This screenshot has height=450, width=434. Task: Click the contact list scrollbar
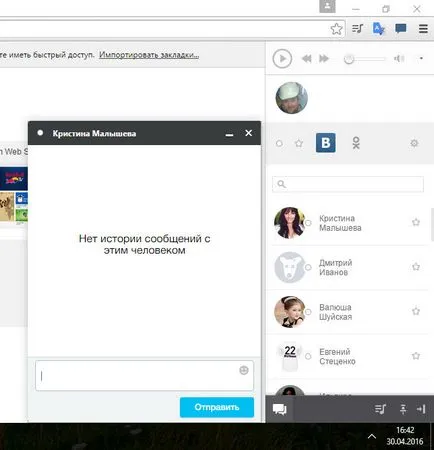pyautogui.click(x=432, y=225)
